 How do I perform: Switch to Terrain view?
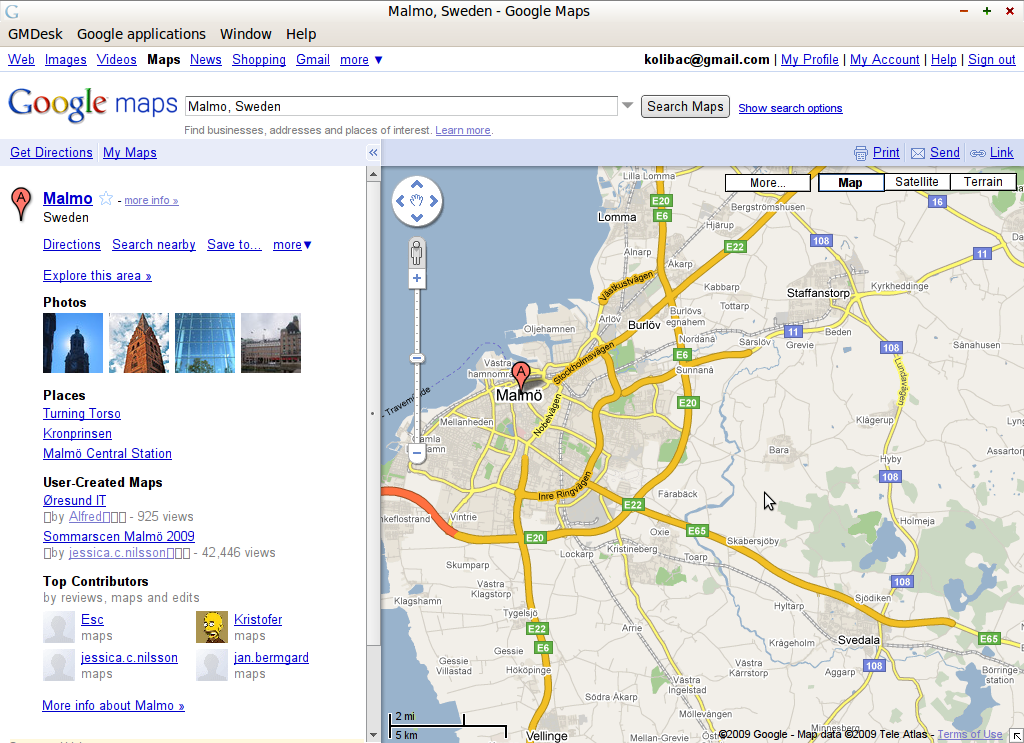click(x=983, y=182)
